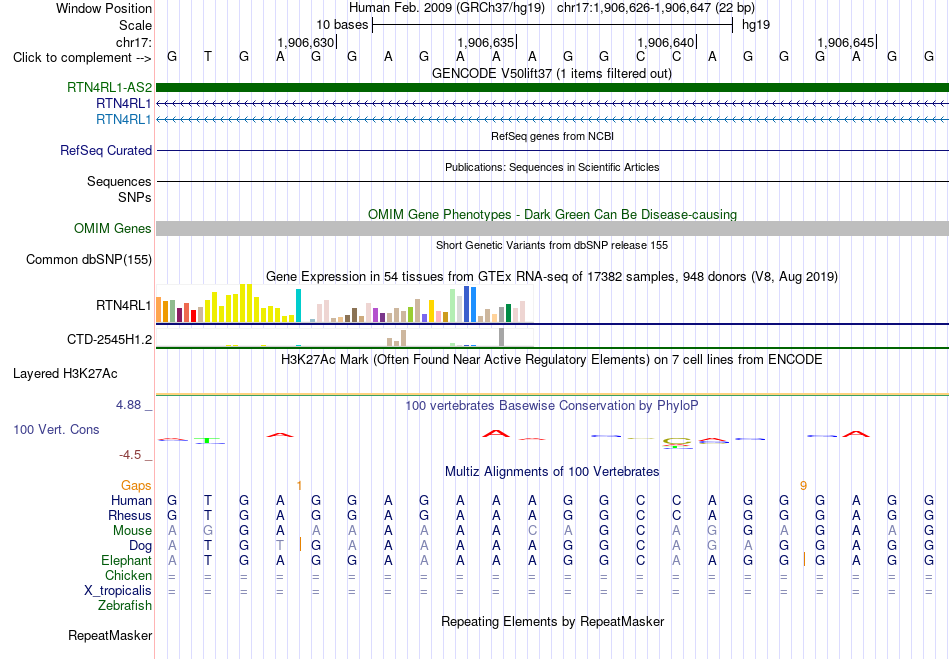The image size is (950, 659).
Task: Click the 1,906,645 coordinate on the ruler
Action: (x=846, y=42)
